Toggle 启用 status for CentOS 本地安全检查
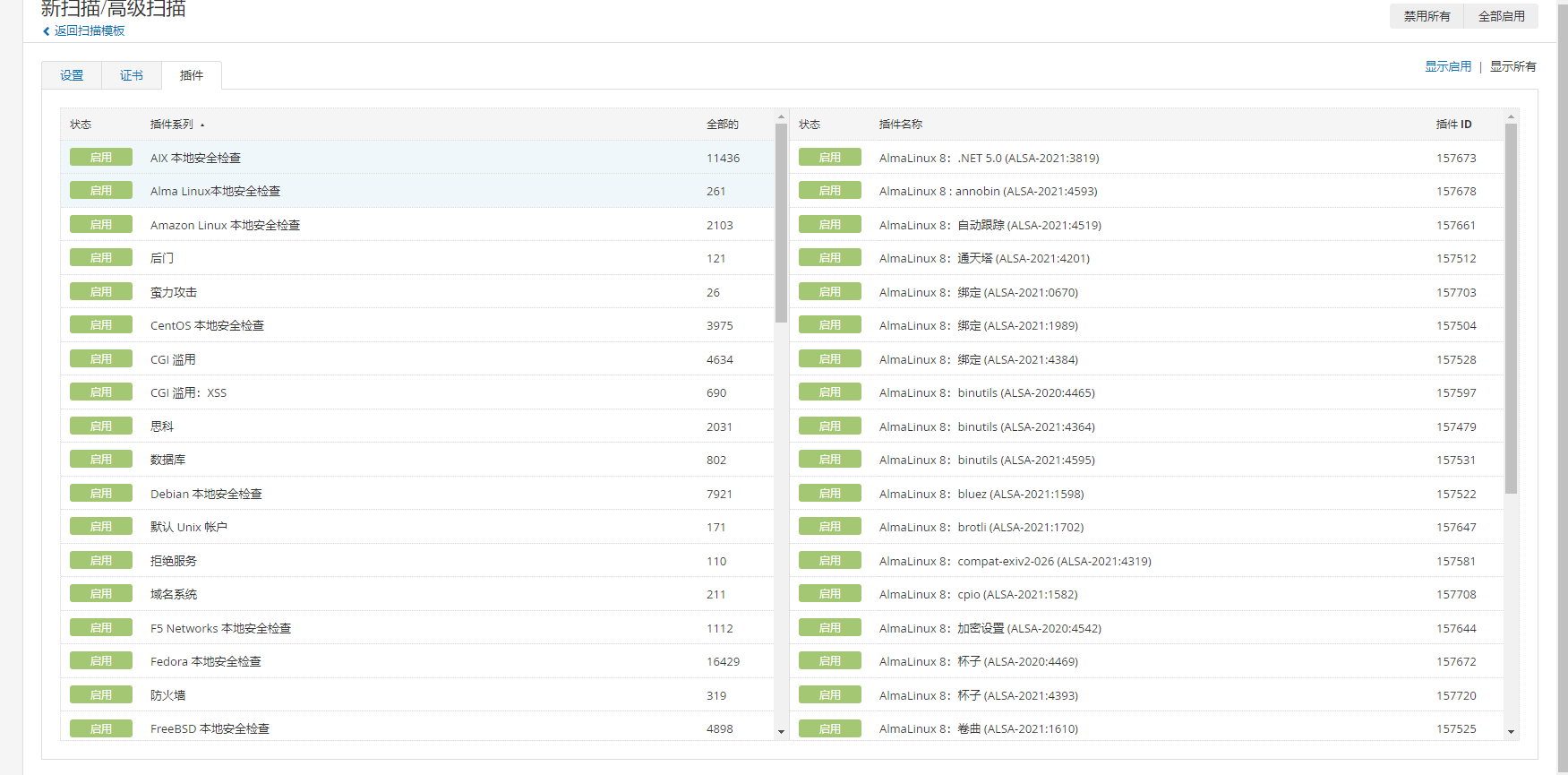The height and width of the screenshot is (775, 1568). pyautogui.click(x=101, y=324)
